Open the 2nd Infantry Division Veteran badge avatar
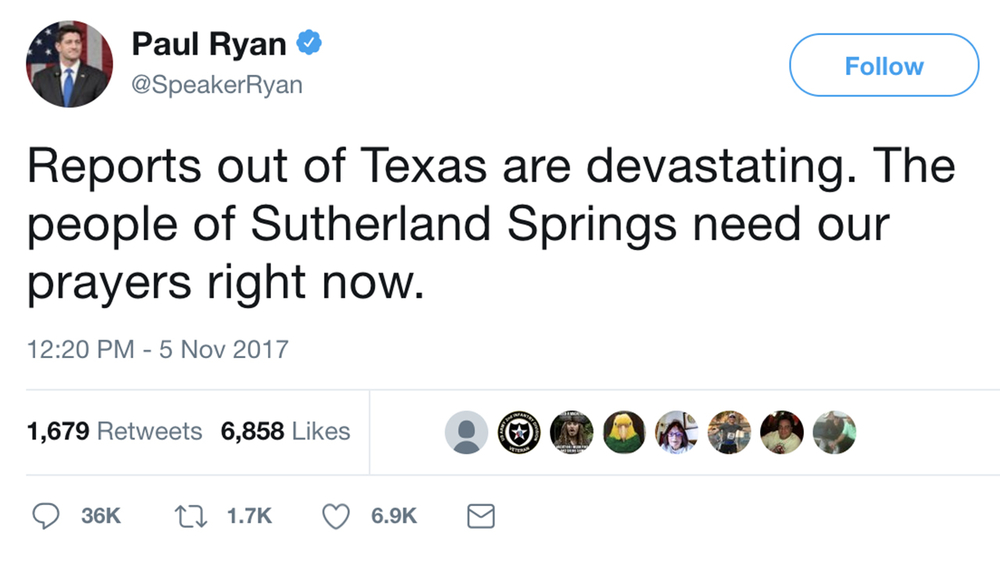1000x563 pixels. pyautogui.click(x=519, y=432)
